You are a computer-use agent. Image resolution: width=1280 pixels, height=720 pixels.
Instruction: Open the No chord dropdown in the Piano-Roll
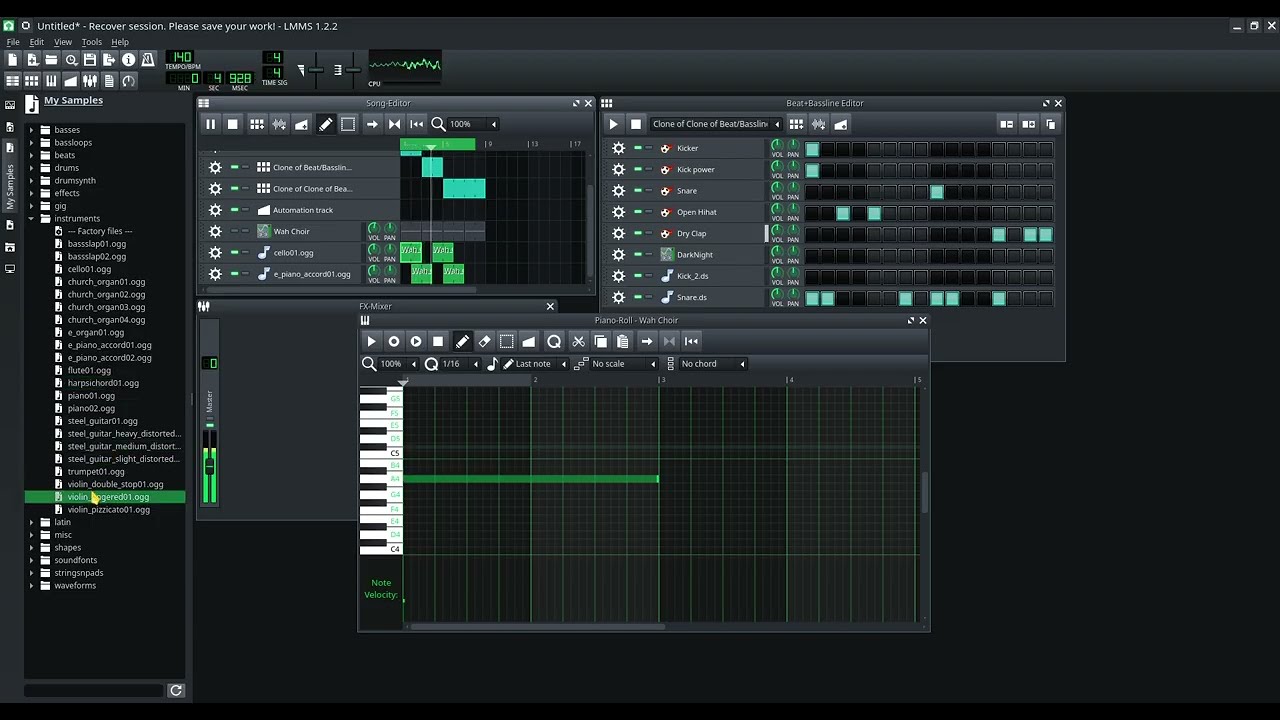[712, 364]
